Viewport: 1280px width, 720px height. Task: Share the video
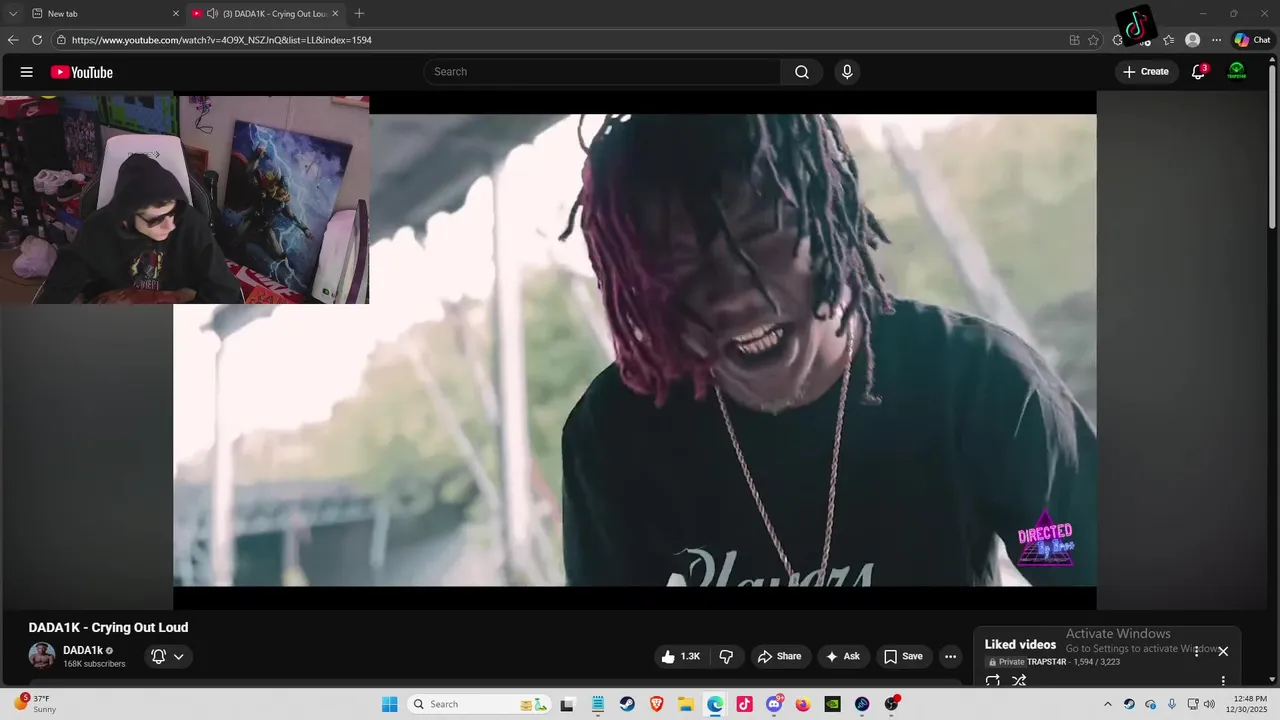[779, 656]
